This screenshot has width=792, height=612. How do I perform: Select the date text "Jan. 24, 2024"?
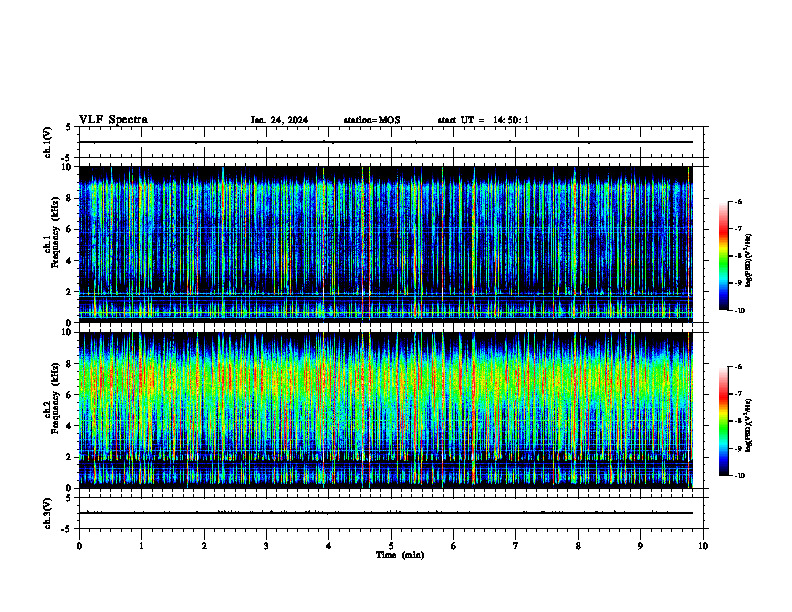click(279, 120)
